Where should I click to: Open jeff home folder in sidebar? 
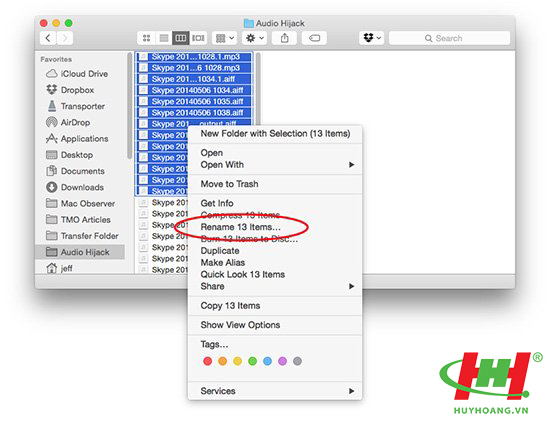pos(59,268)
